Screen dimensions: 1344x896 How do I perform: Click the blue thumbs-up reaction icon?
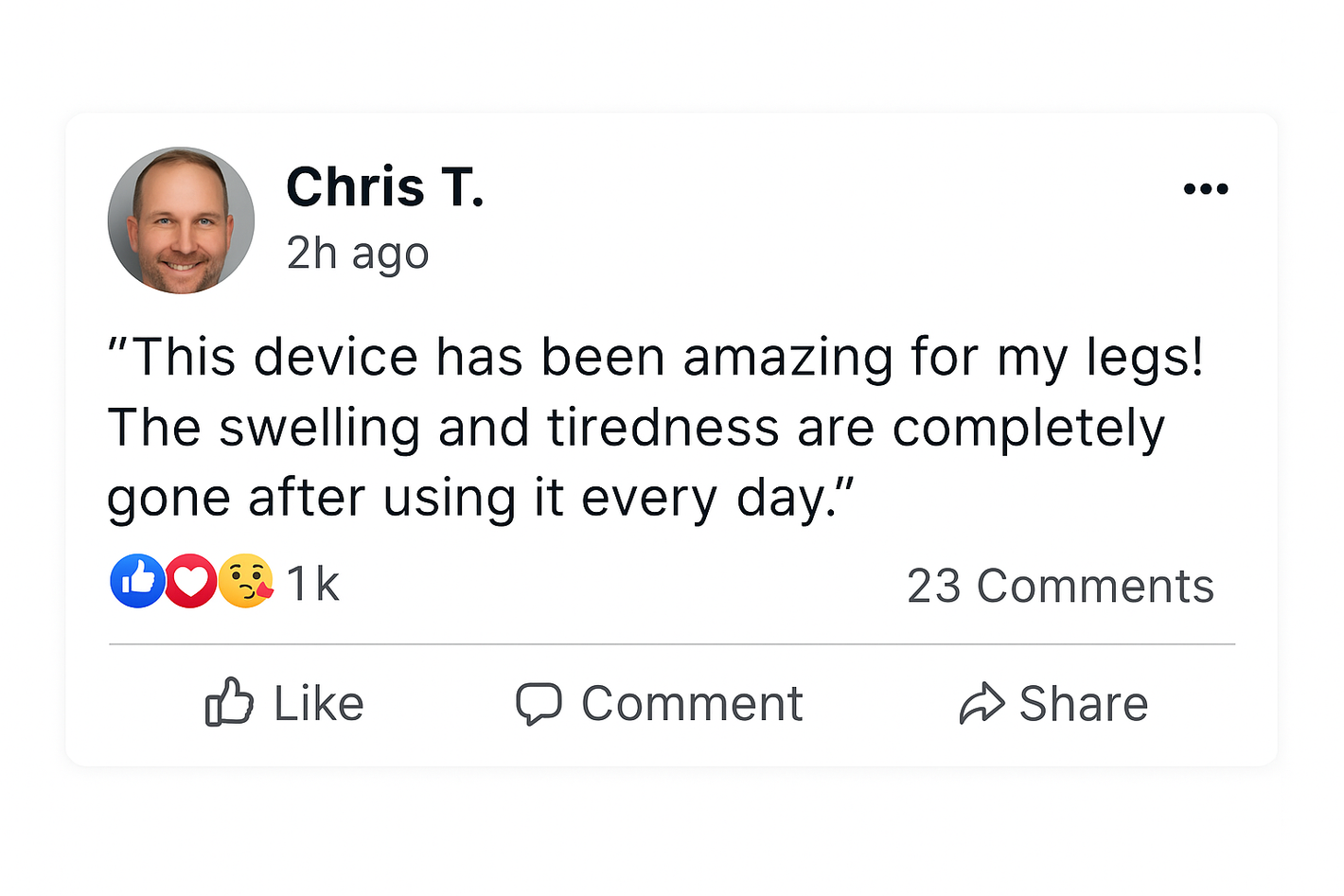(x=137, y=581)
